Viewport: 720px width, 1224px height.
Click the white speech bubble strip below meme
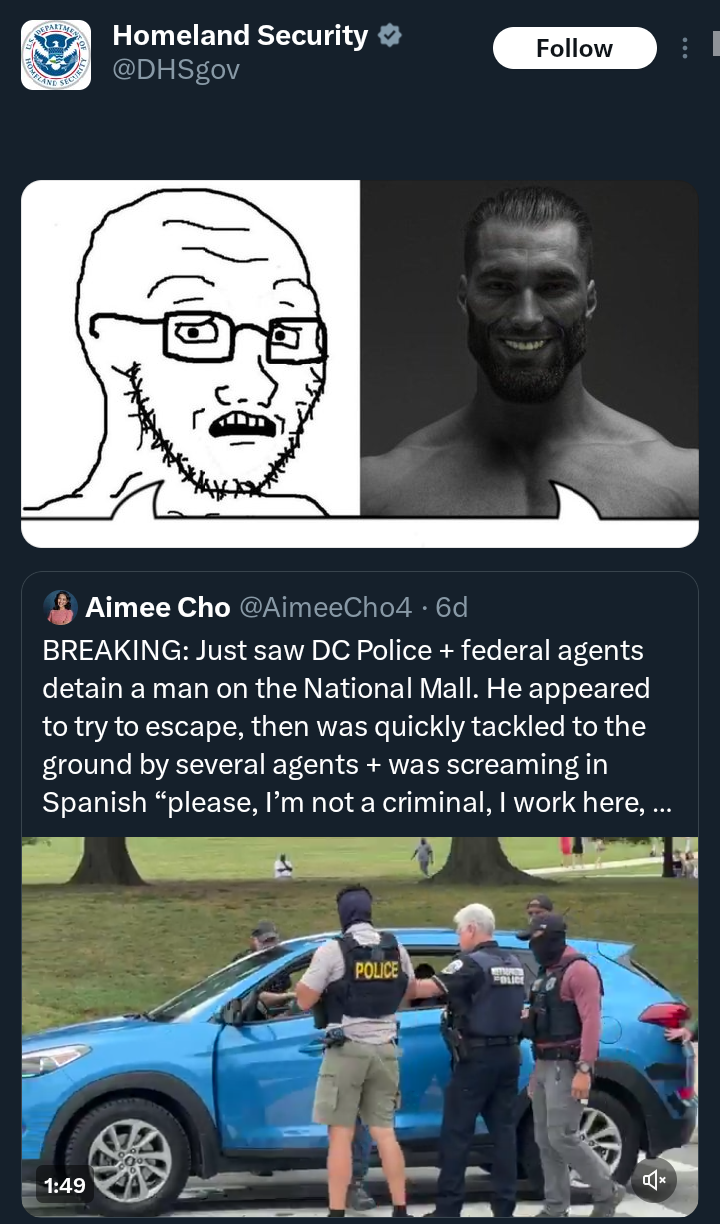coord(360,532)
